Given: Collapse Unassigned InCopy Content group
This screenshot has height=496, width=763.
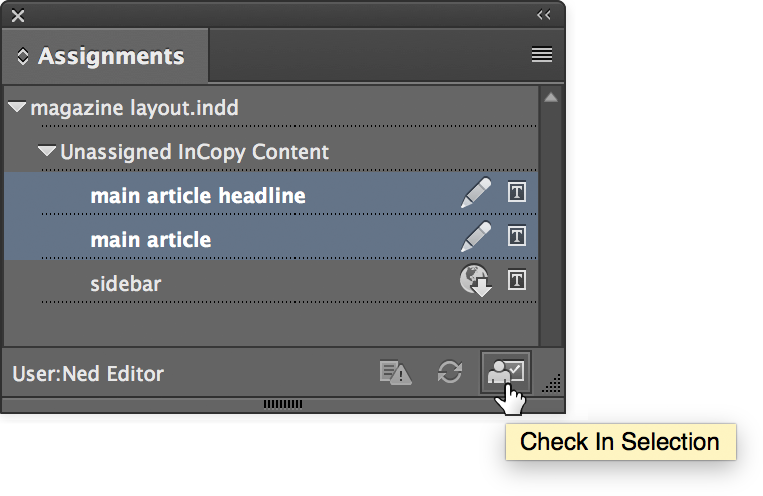Looking at the screenshot, I should pyautogui.click(x=47, y=152).
